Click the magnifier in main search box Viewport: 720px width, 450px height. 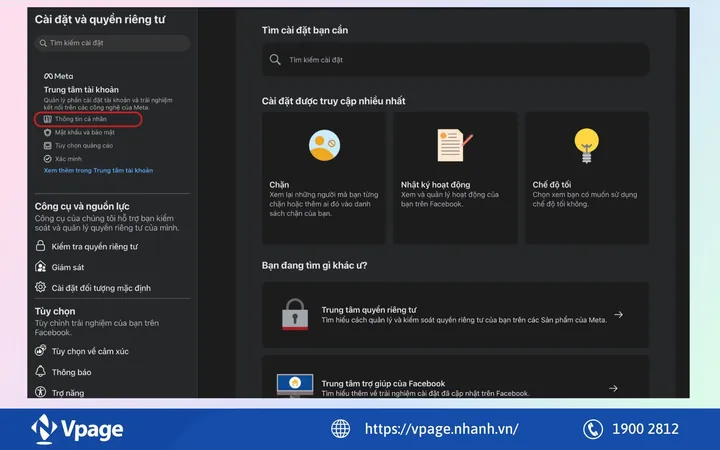(275, 60)
